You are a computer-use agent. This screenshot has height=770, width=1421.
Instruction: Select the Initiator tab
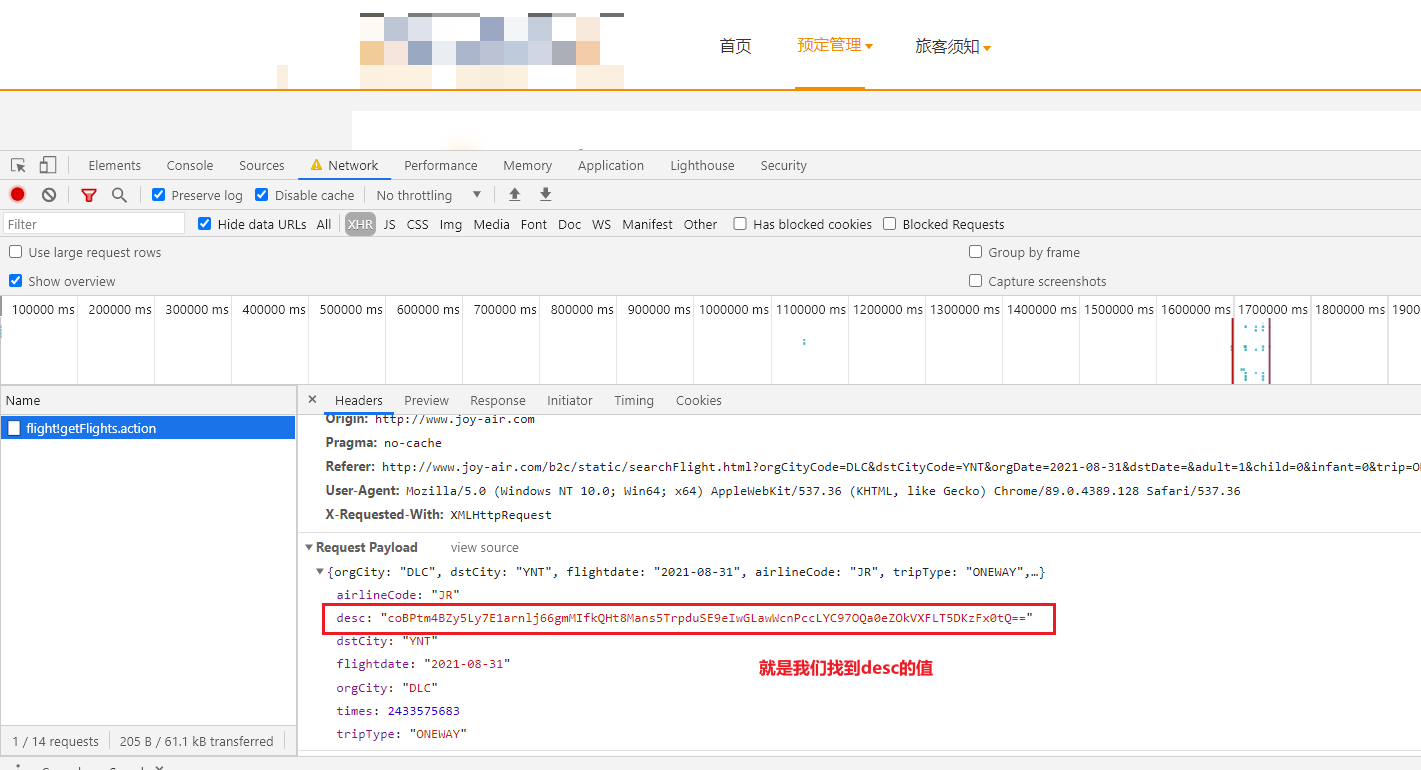pyautogui.click(x=570, y=400)
